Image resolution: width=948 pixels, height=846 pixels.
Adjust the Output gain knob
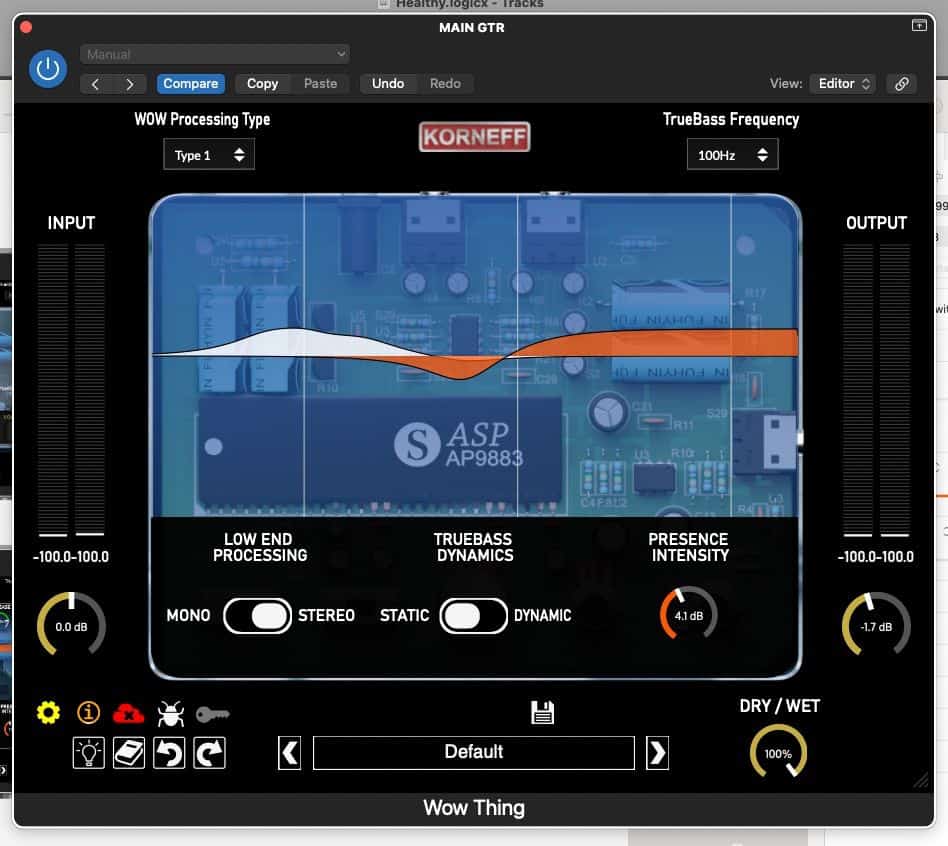click(876, 626)
